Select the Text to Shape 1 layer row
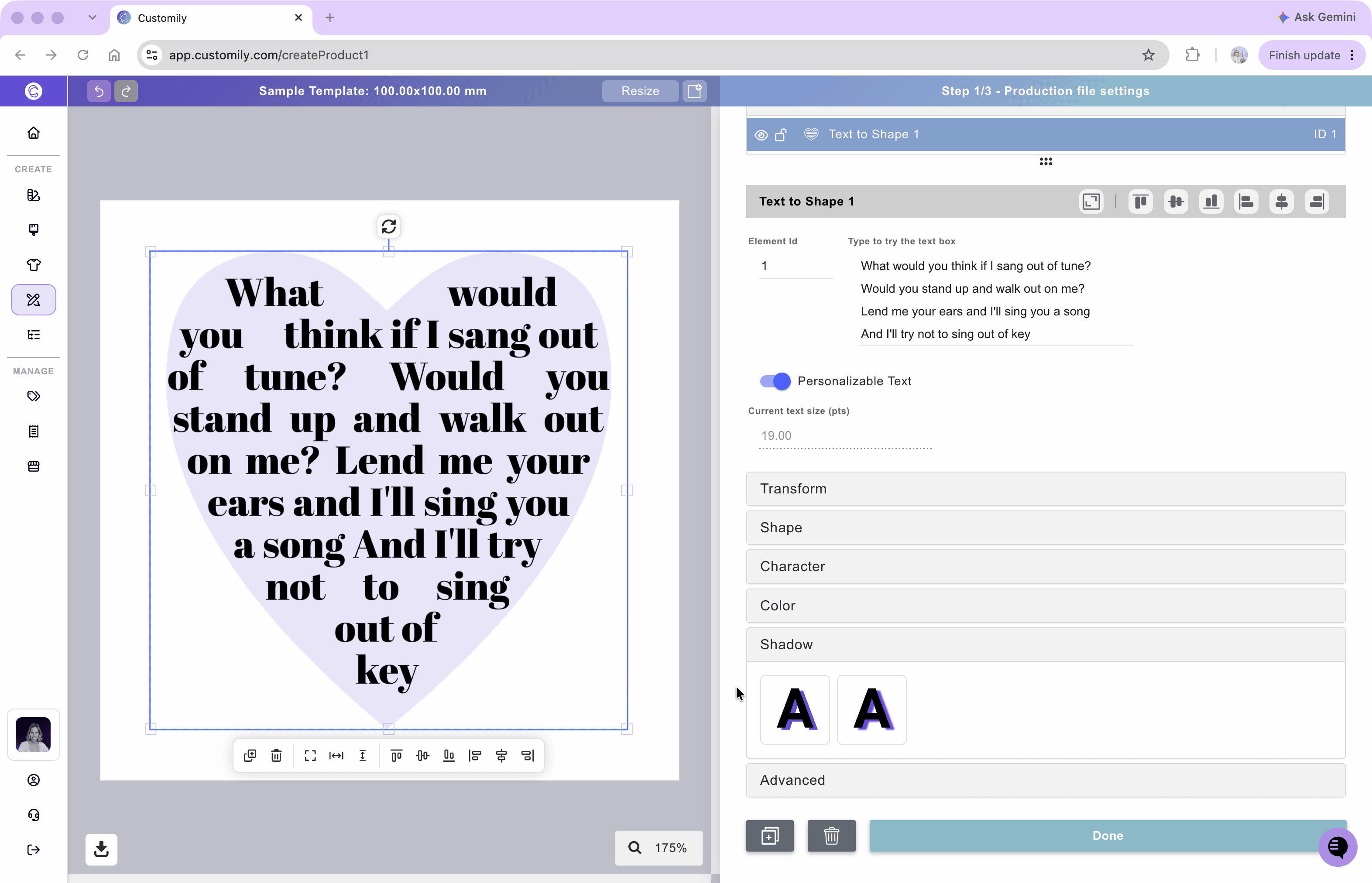The image size is (1372, 883). [x=1045, y=134]
